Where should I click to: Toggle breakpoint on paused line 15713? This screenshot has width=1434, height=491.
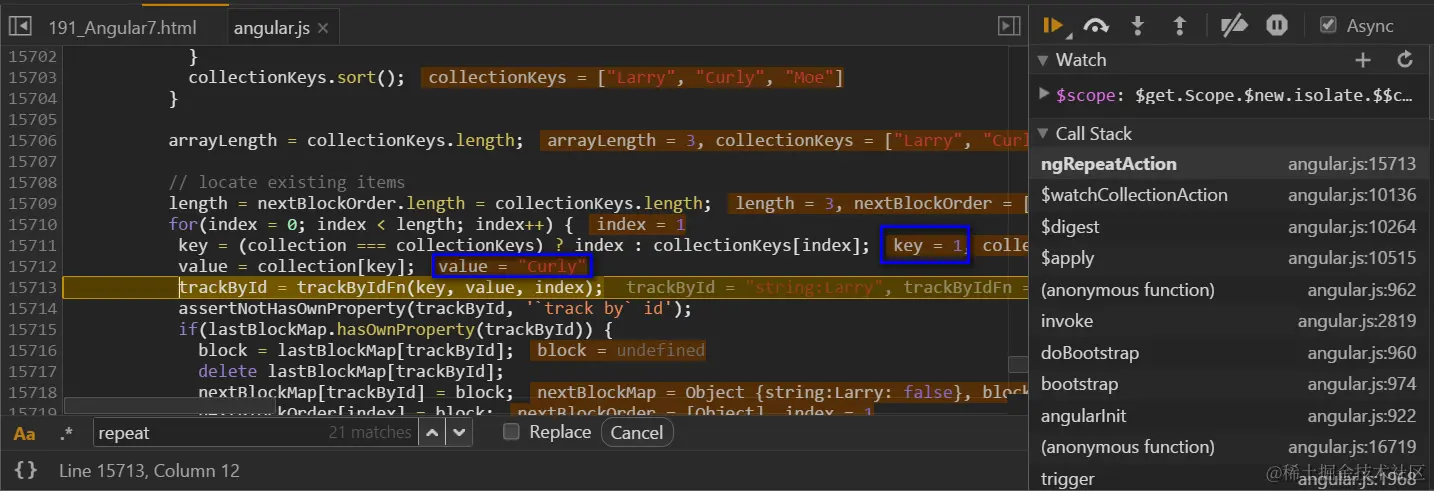pos(31,287)
